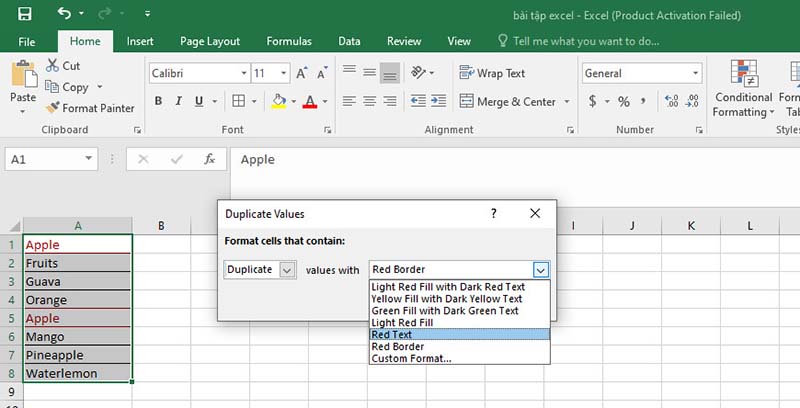Screen dimensions: 800x408
Task: Toggle Underline formatting
Action: click(x=199, y=101)
